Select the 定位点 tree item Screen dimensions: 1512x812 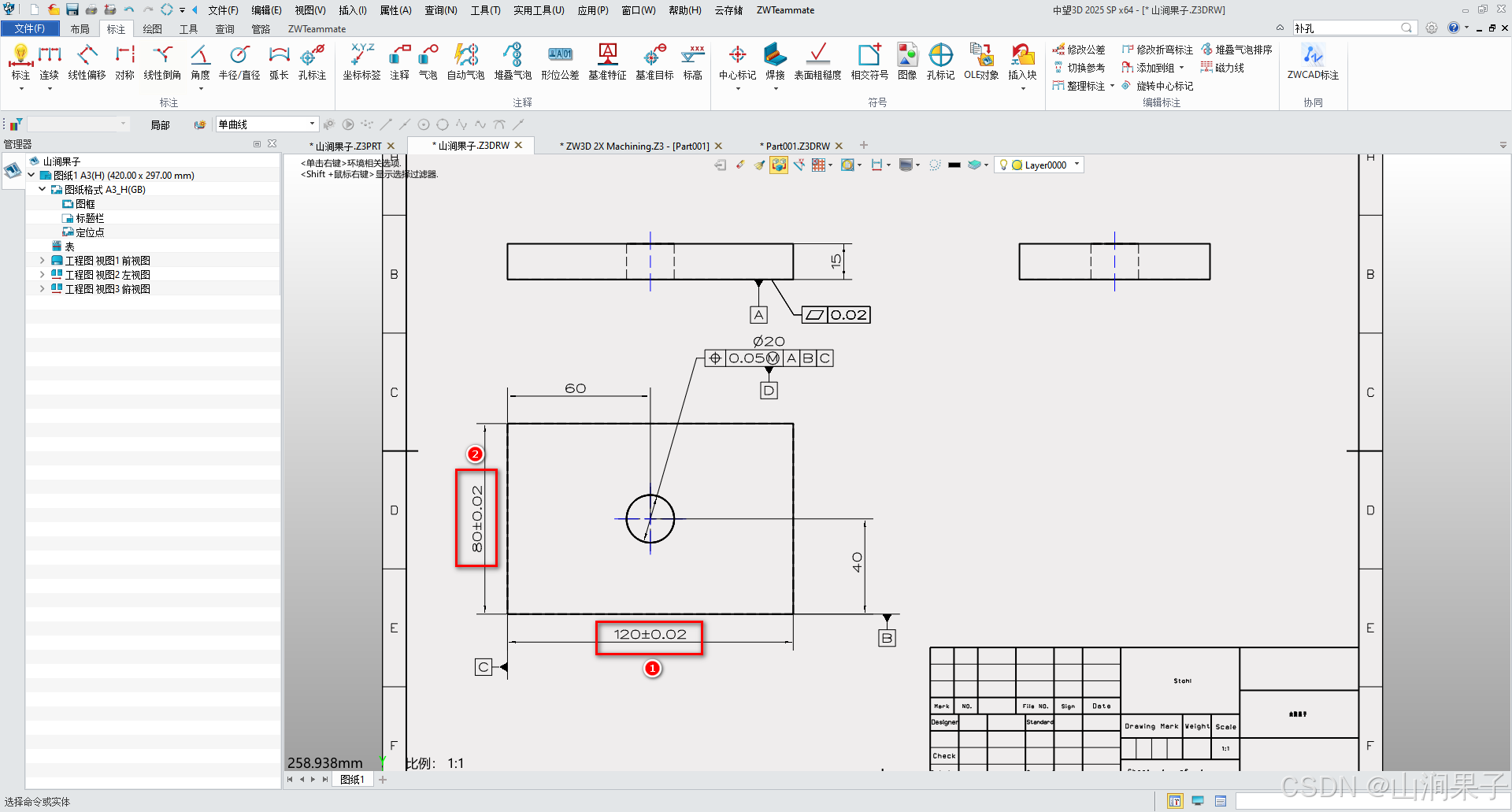click(83, 232)
